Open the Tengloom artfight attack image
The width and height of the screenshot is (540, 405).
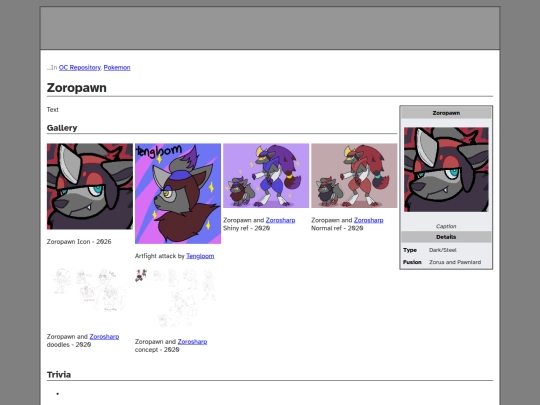click(178, 194)
